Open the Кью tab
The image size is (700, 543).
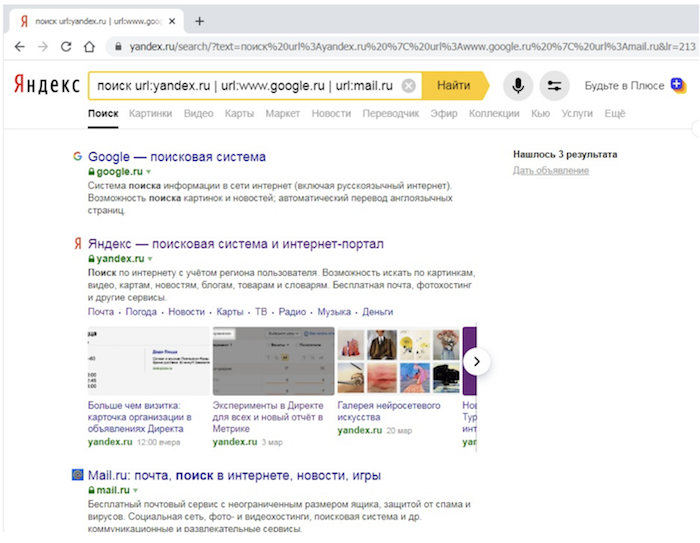(x=540, y=113)
